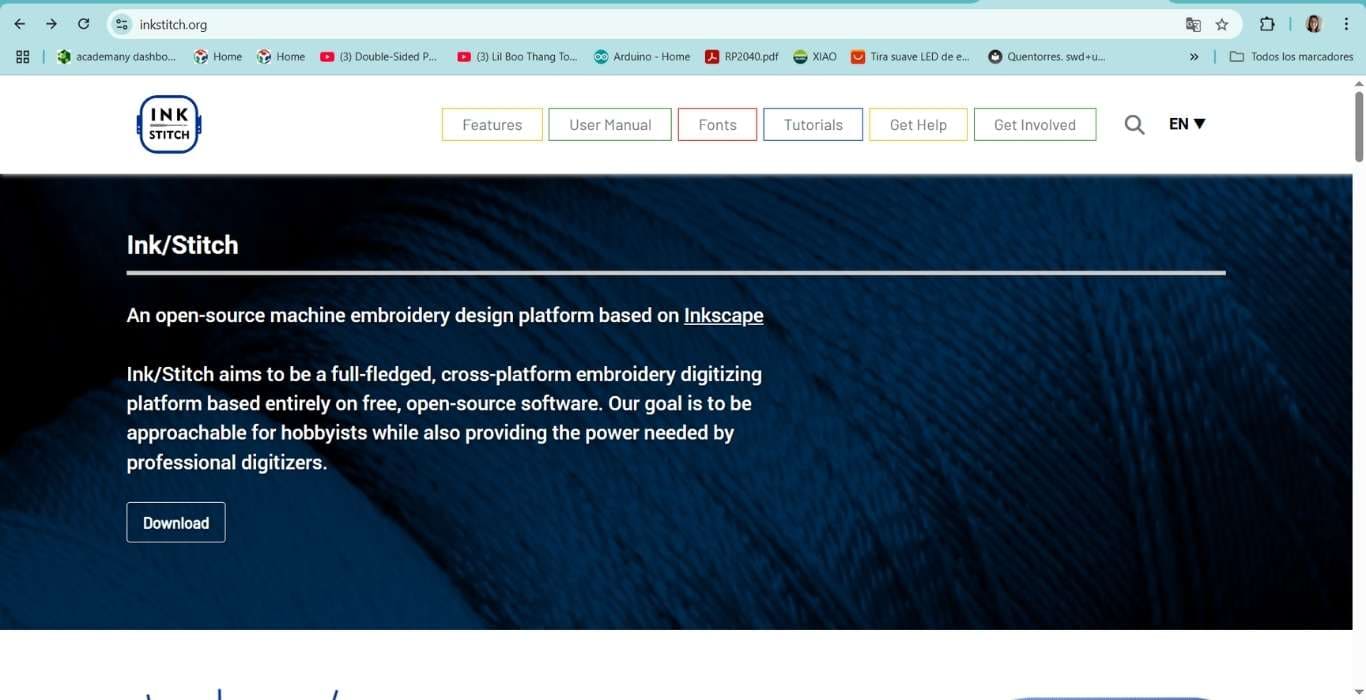The height and width of the screenshot is (700, 1366).
Task: Open the Fonts menu item
Action: 717,125
